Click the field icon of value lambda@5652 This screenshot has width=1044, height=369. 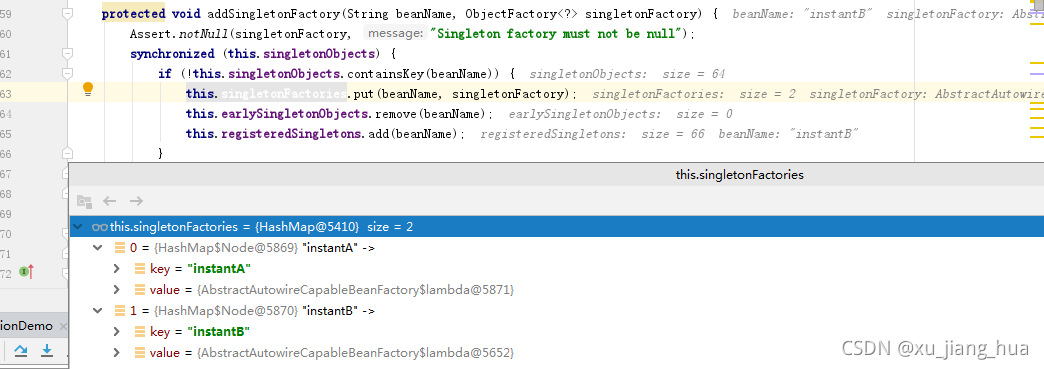[140, 352]
